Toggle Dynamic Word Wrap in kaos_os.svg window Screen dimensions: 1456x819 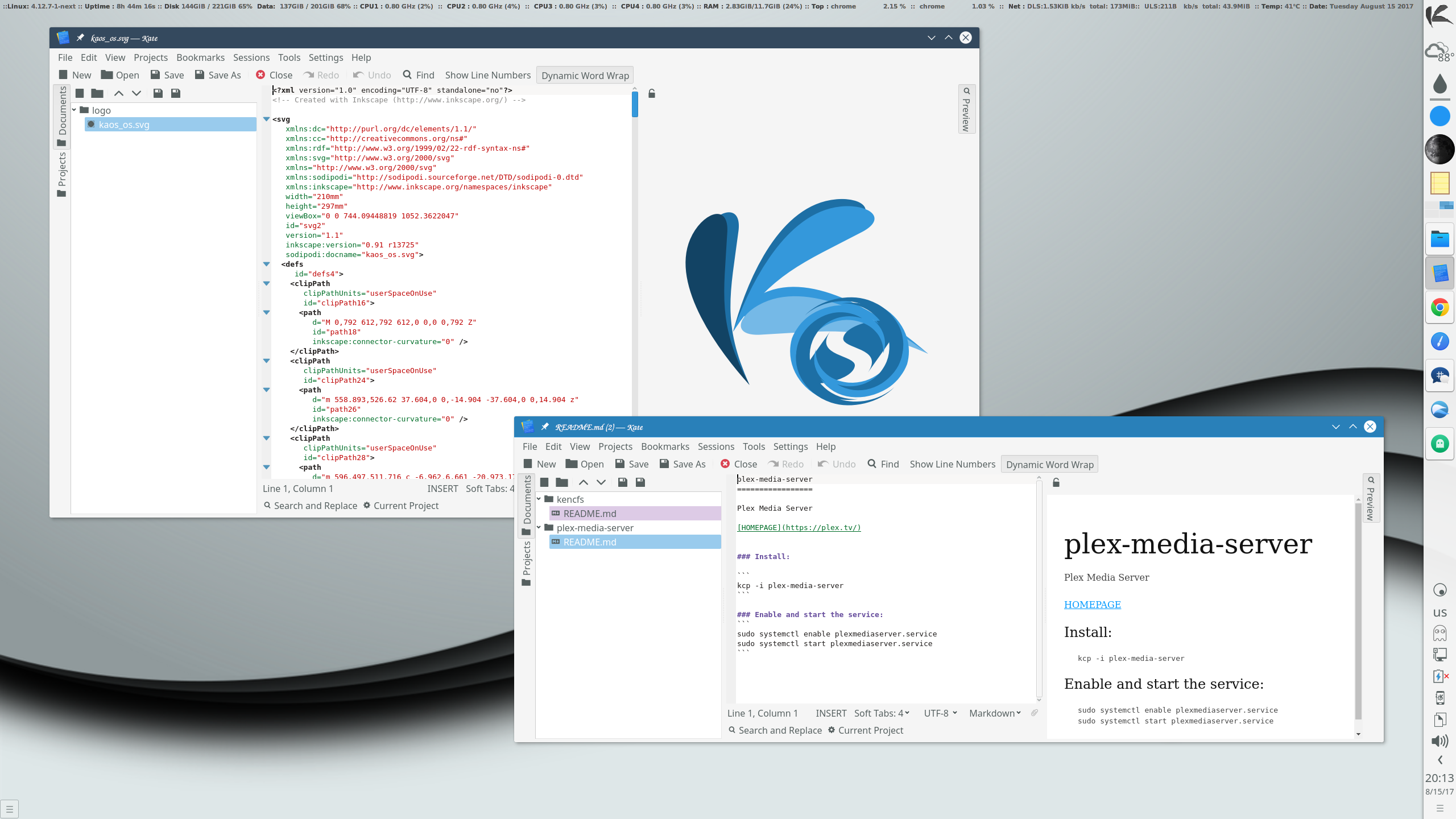tap(585, 75)
